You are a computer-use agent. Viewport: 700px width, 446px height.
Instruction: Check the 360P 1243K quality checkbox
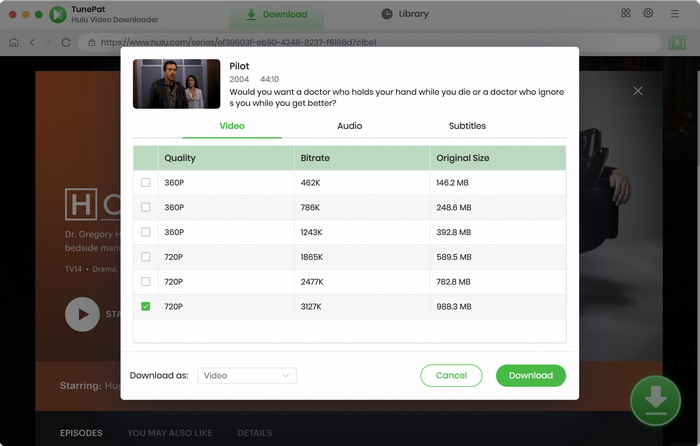coord(146,232)
